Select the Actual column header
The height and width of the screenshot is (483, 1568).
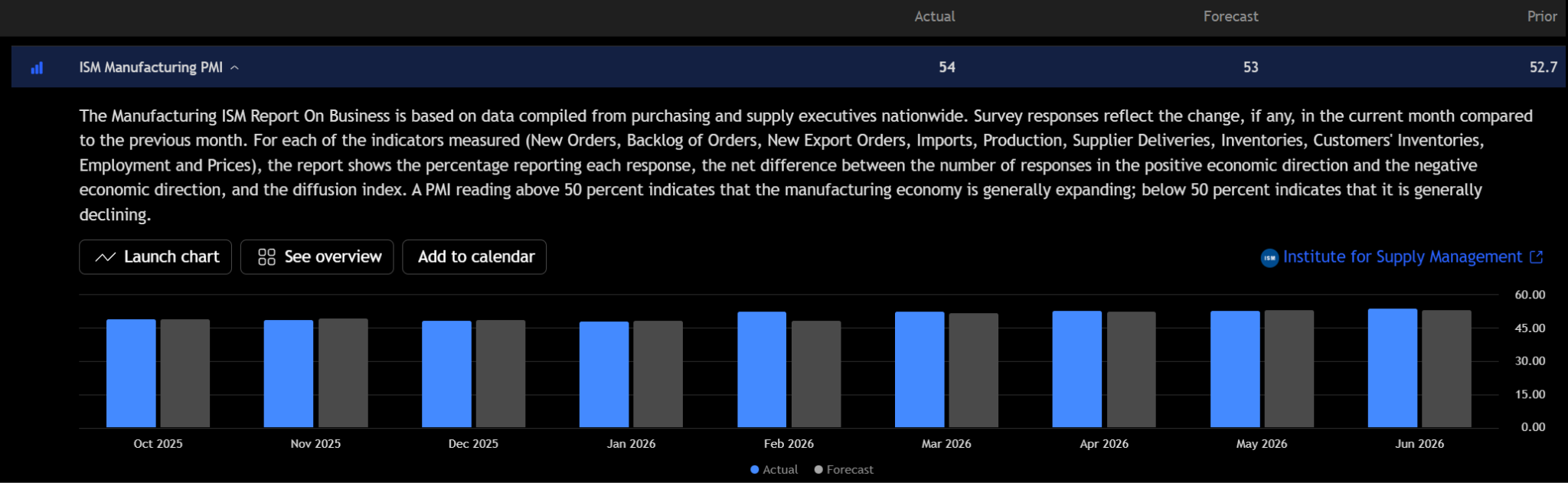coord(935,16)
